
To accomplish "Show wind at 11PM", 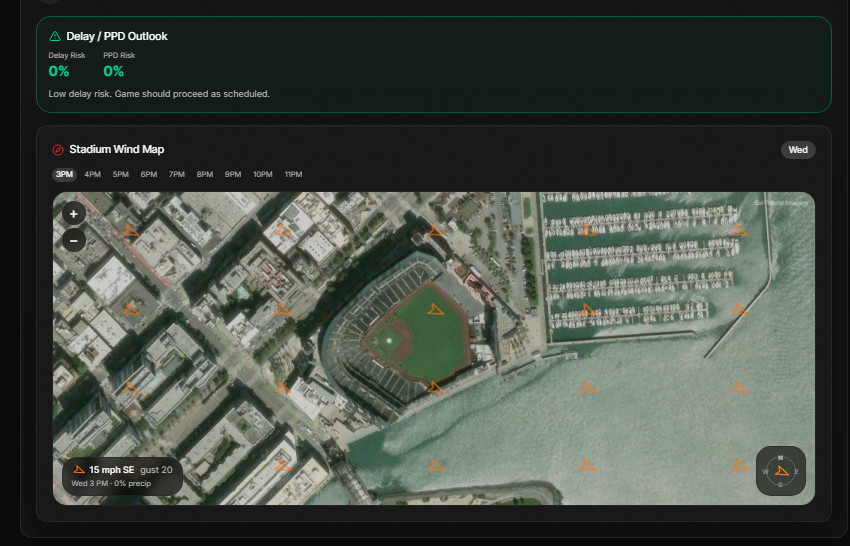I will coord(293,175).
